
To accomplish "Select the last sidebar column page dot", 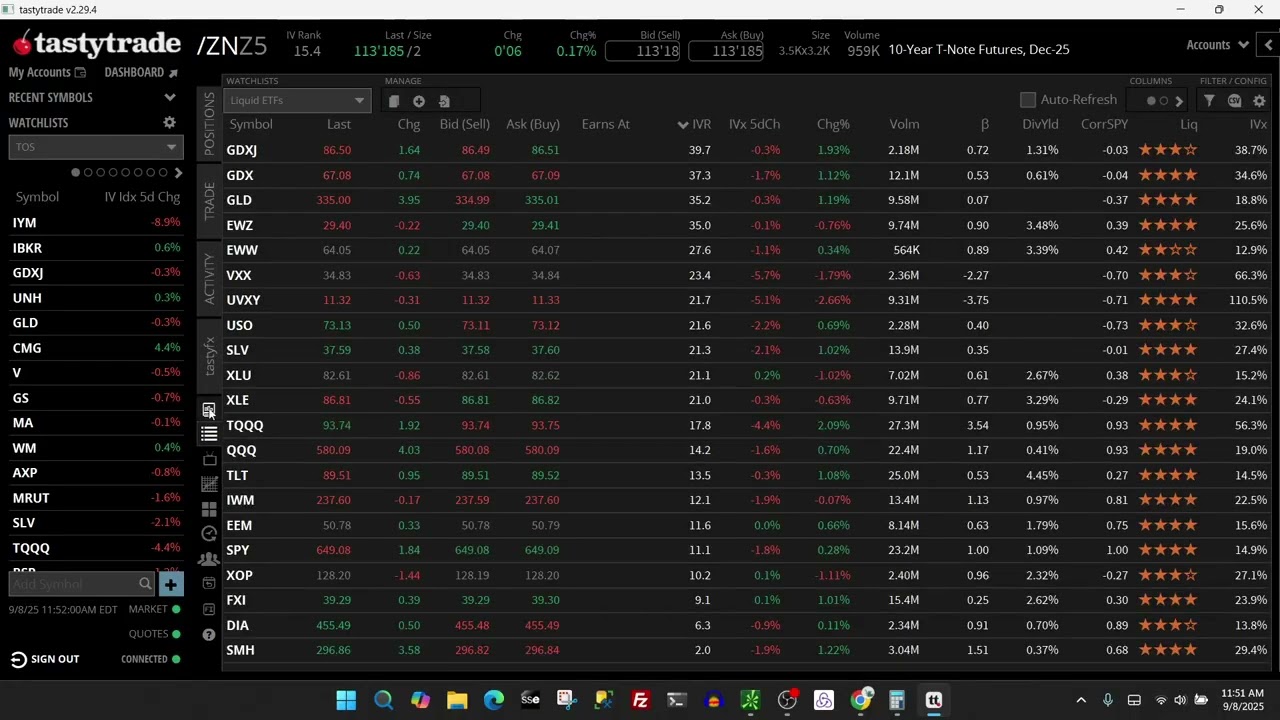I will tap(163, 173).
